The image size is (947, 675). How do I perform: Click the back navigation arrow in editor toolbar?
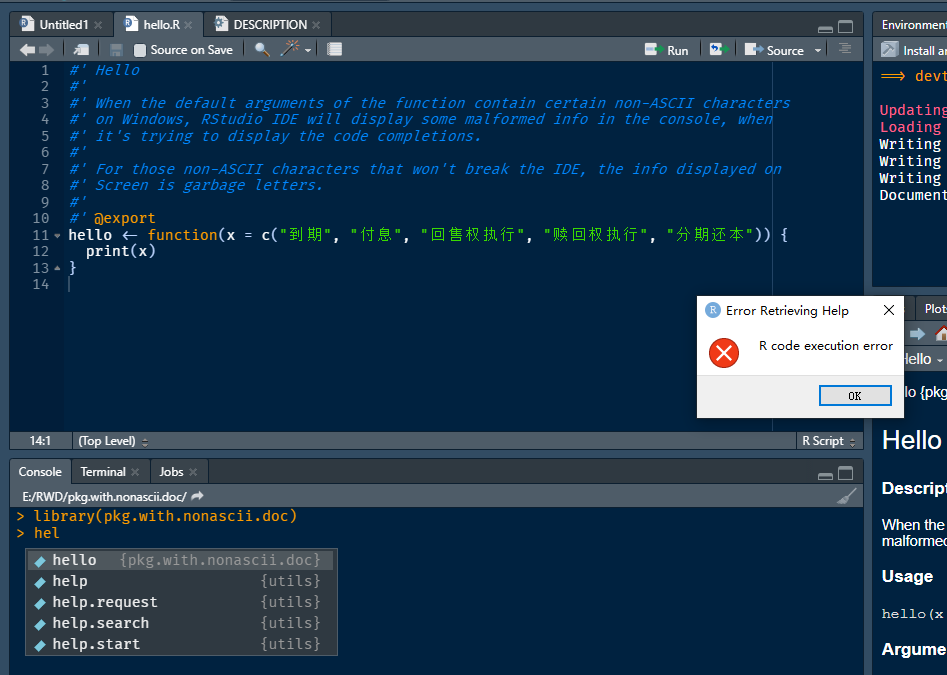(27, 48)
